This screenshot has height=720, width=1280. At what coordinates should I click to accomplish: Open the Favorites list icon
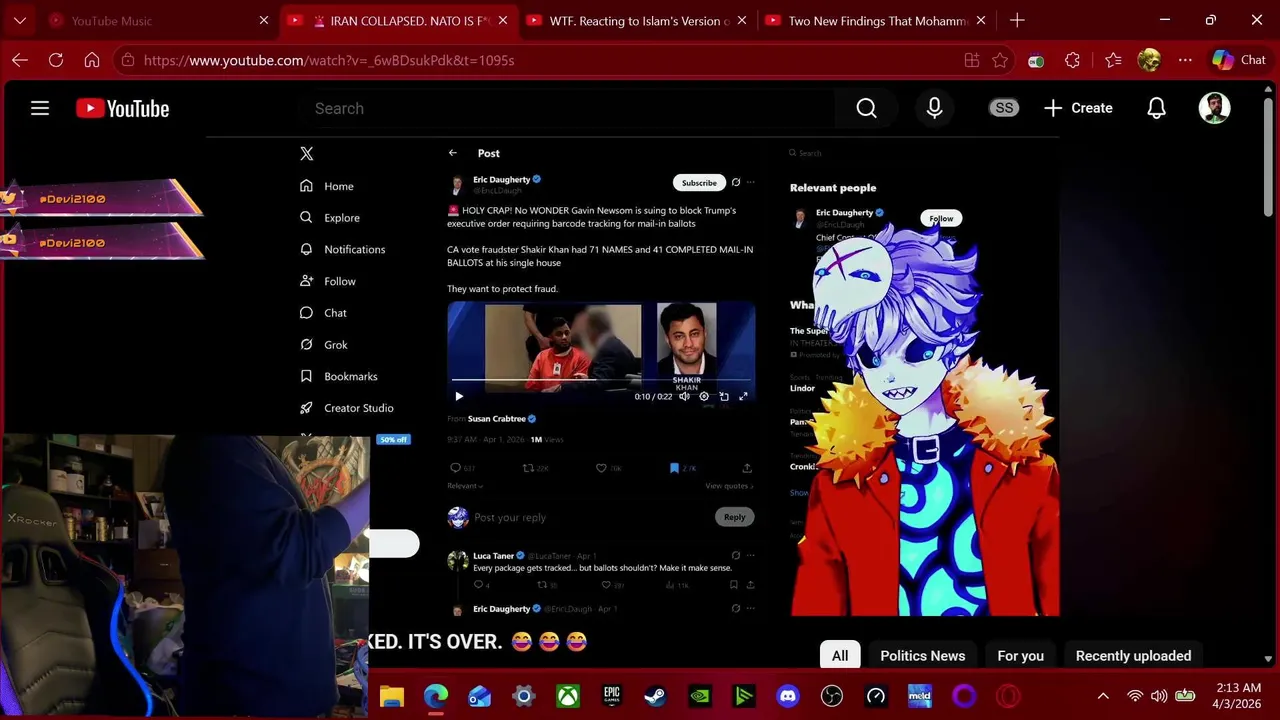tap(1114, 60)
